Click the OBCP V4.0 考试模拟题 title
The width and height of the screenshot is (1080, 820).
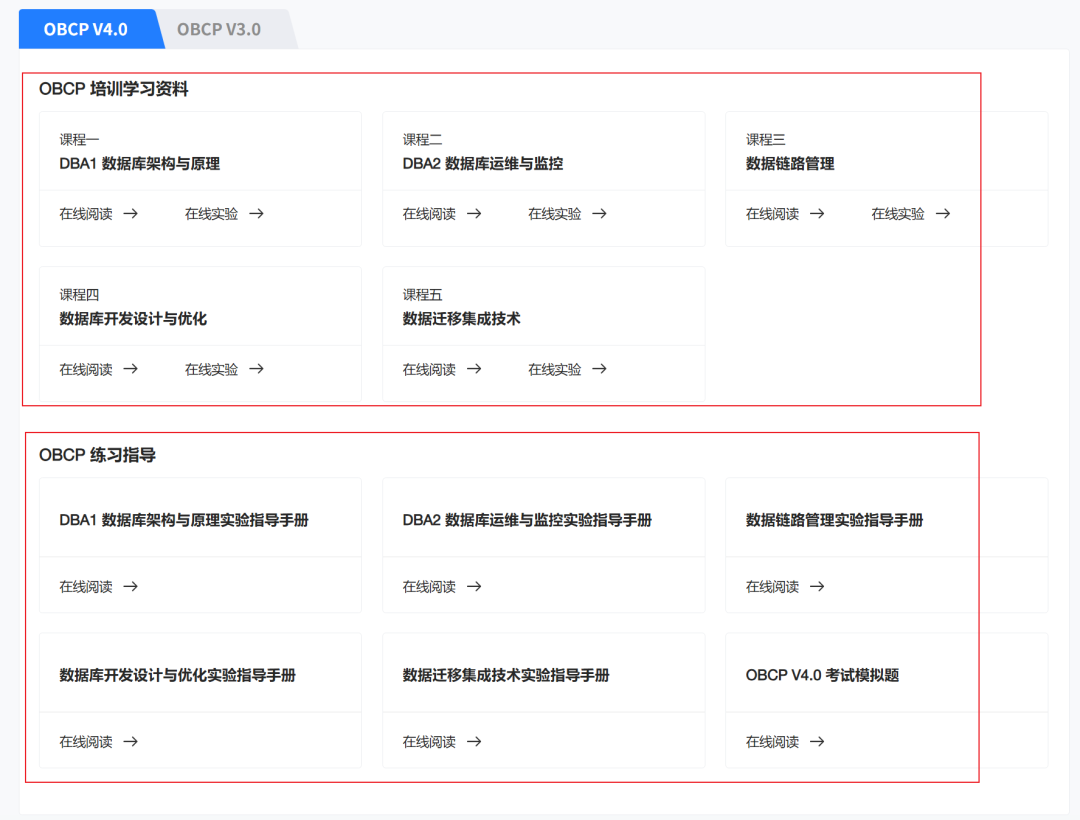coord(822,675)
